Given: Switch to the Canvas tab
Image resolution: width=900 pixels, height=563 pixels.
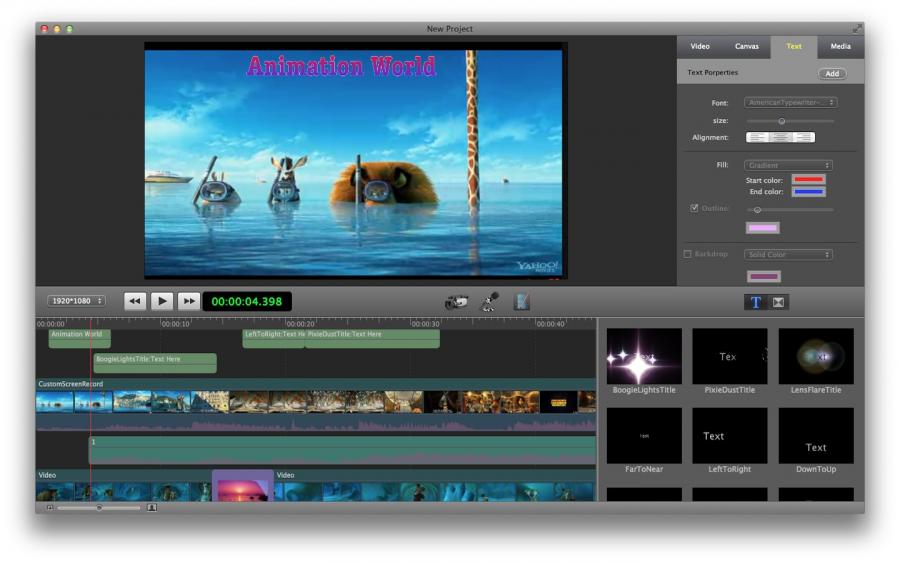Looking at the screenshot, I should click(x=747, y=46).
